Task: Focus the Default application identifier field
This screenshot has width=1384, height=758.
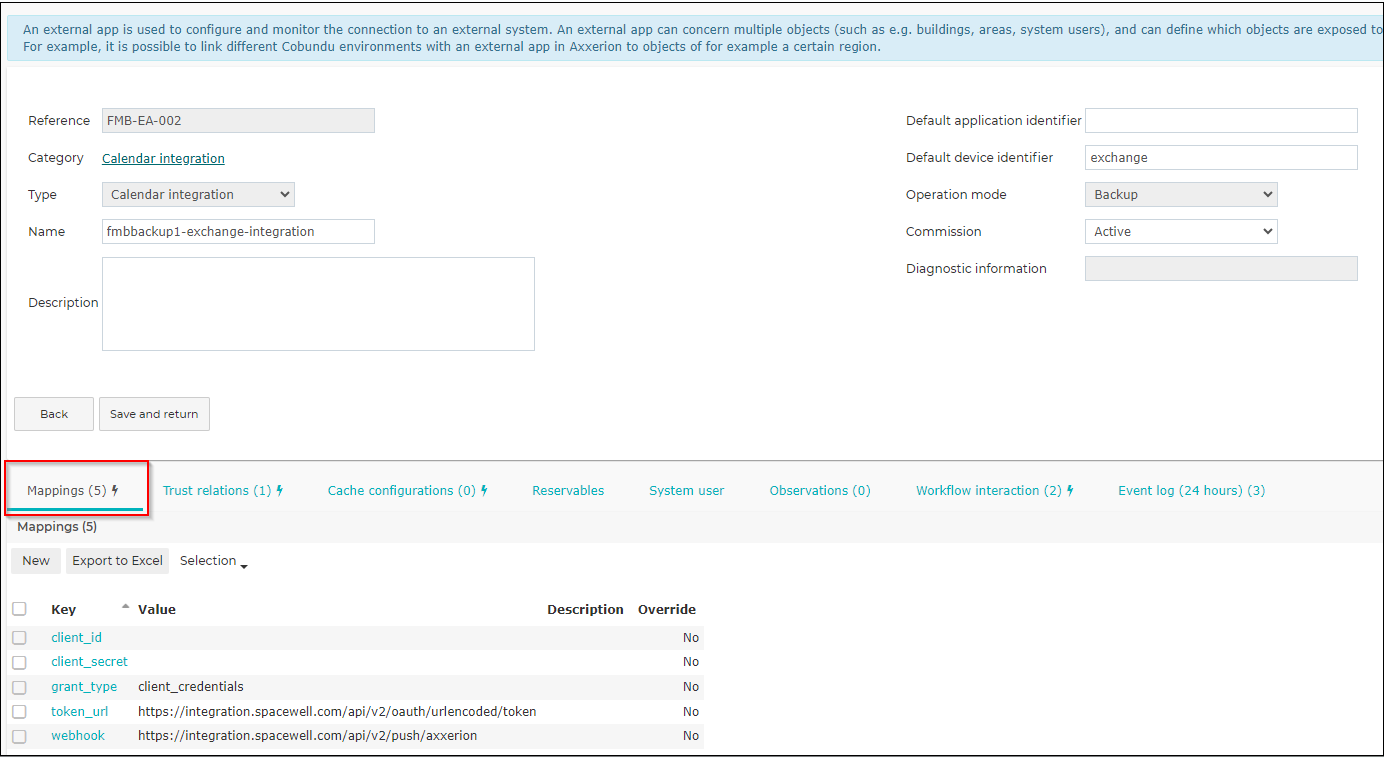Action: 1221,120
